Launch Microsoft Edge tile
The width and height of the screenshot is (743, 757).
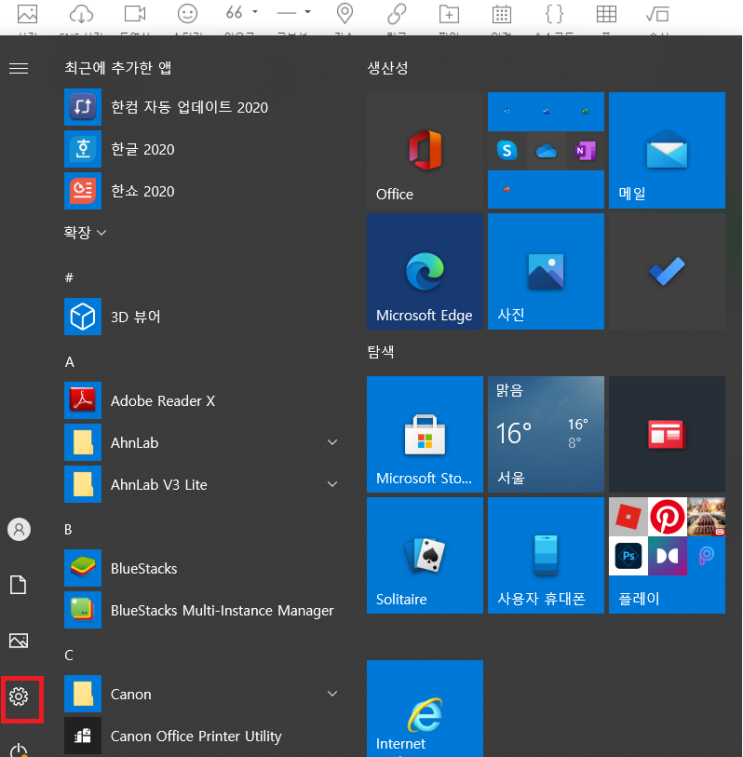(425, 271)
